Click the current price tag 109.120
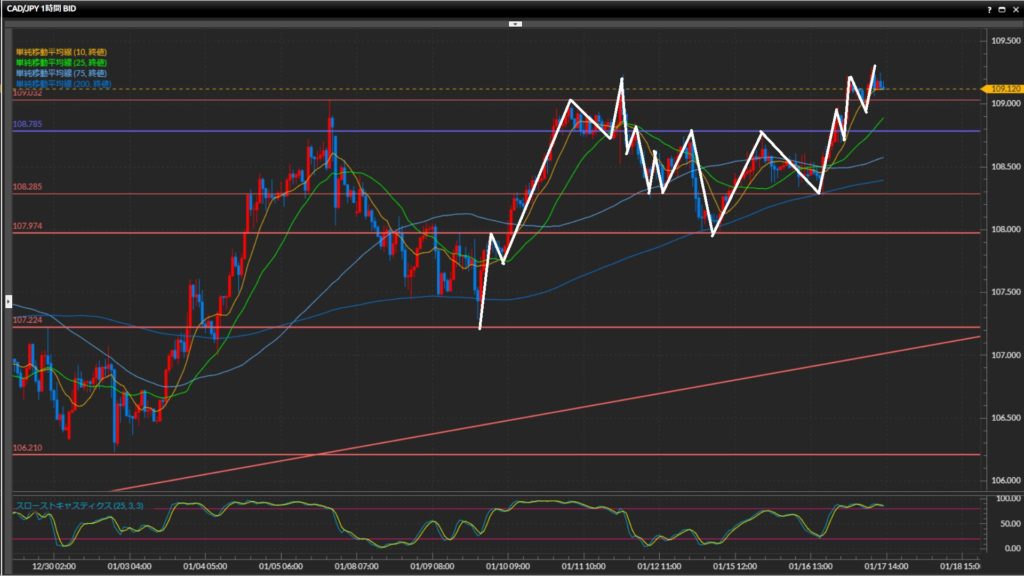This screenshot has height=576, width=1024. (x=1003, y=89)
